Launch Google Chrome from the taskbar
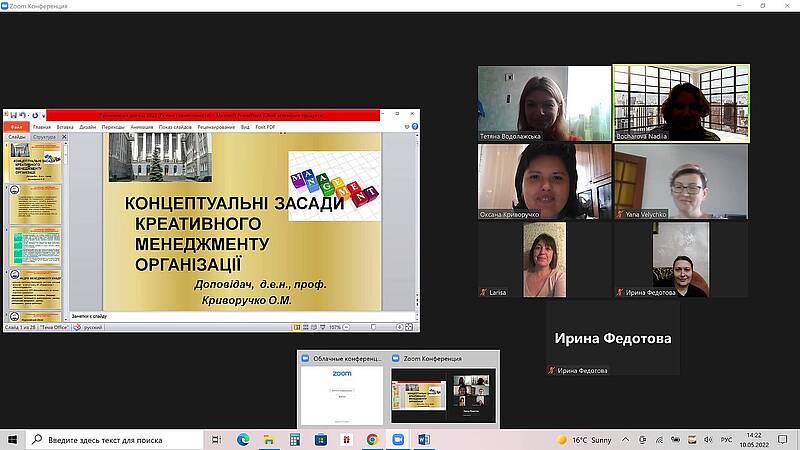Viewport: 800px width, 450px height. point(372,439)
